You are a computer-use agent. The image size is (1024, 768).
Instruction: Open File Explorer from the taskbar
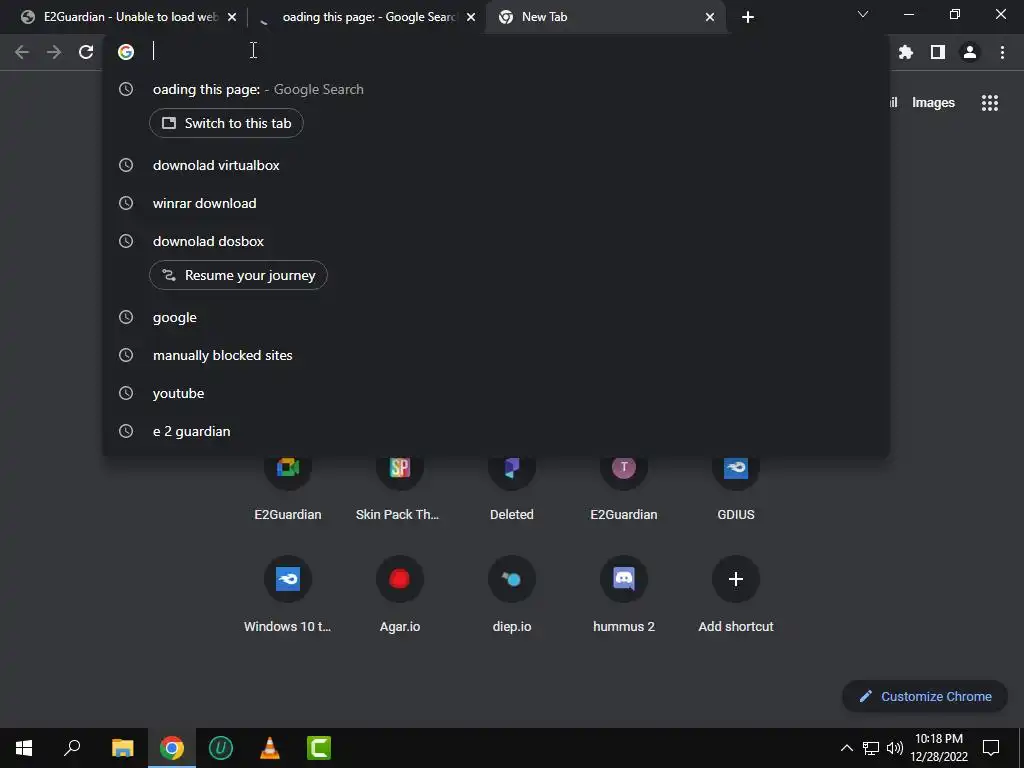tap(122, 748)
